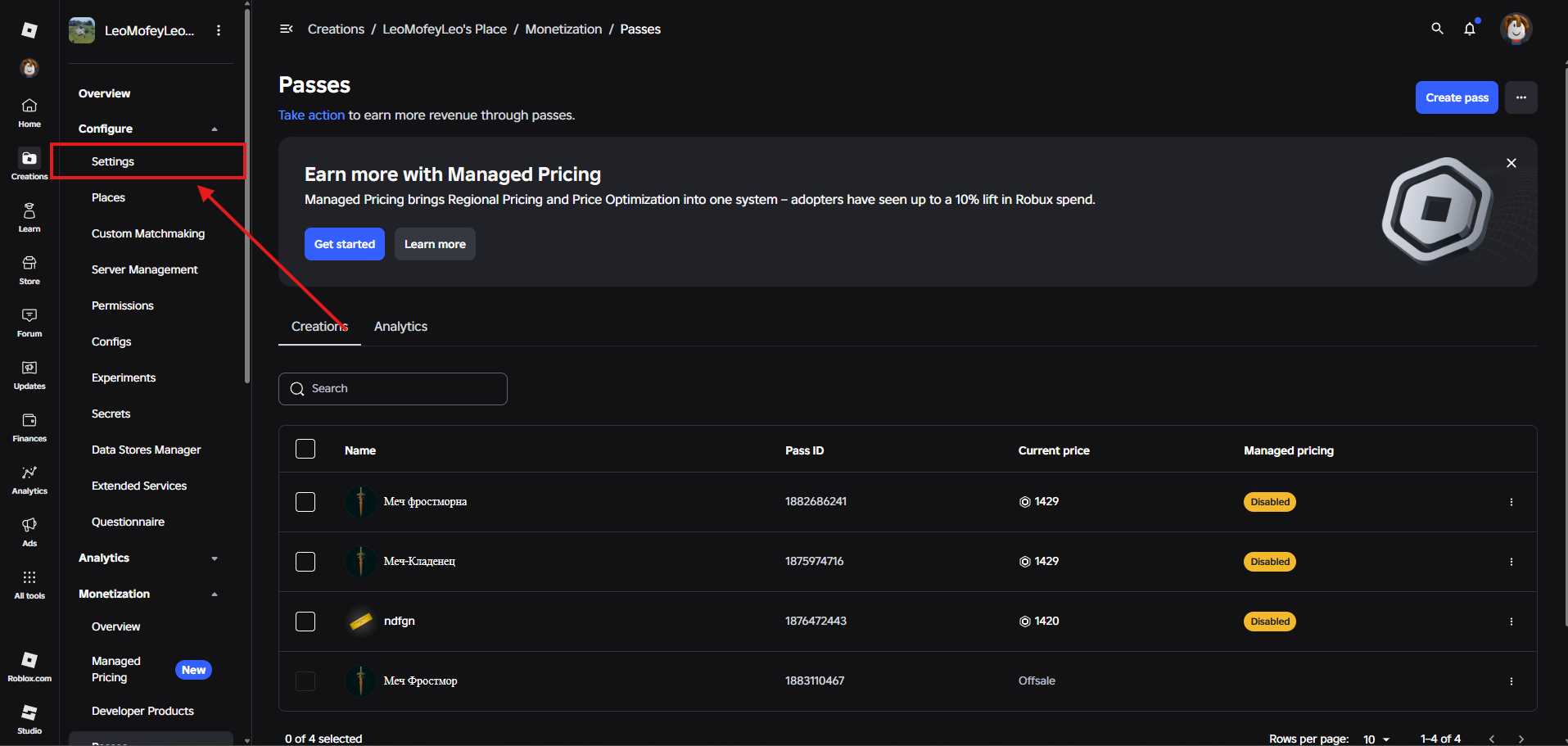This screenshot has width=1568, height=746.
Task: Open the more options button beside Create pass
Action: 1521,97
